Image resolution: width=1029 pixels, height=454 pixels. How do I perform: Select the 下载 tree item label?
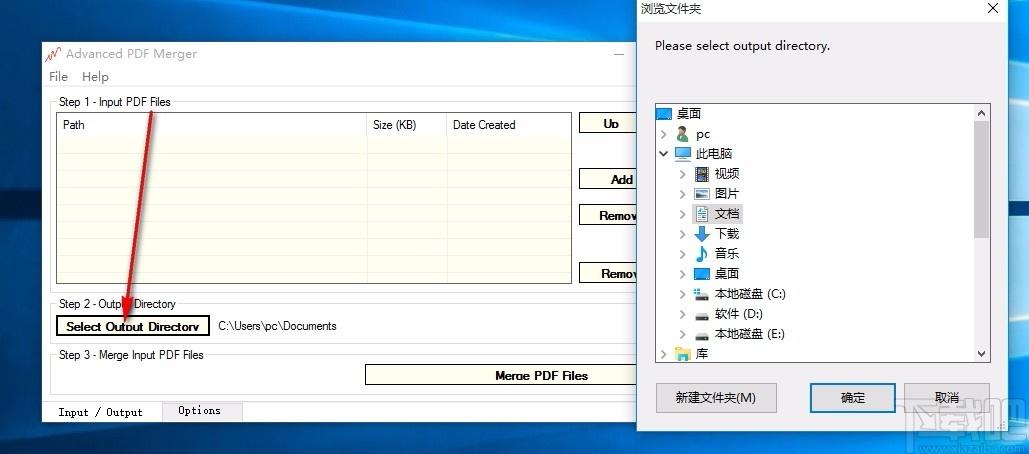727,234
